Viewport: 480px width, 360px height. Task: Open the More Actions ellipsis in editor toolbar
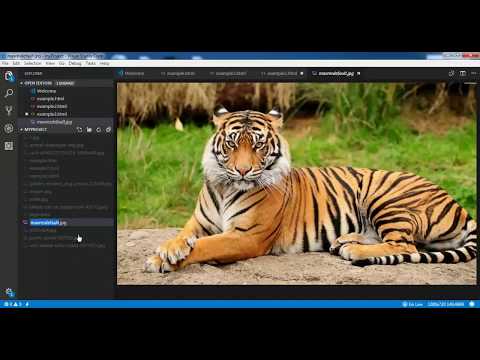474,73
